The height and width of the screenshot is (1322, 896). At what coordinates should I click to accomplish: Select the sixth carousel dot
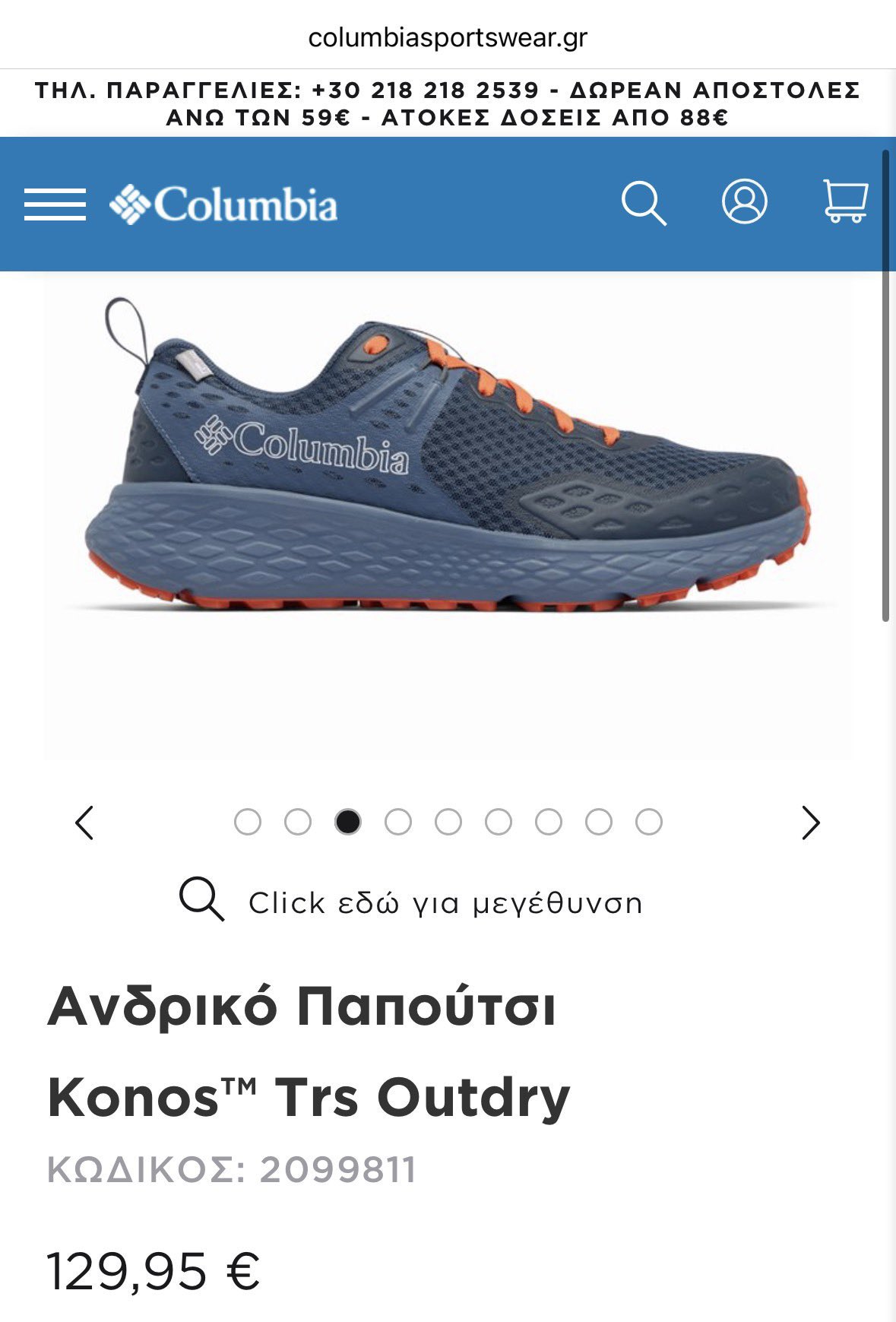pyautogui.click(x=499, y=822)
